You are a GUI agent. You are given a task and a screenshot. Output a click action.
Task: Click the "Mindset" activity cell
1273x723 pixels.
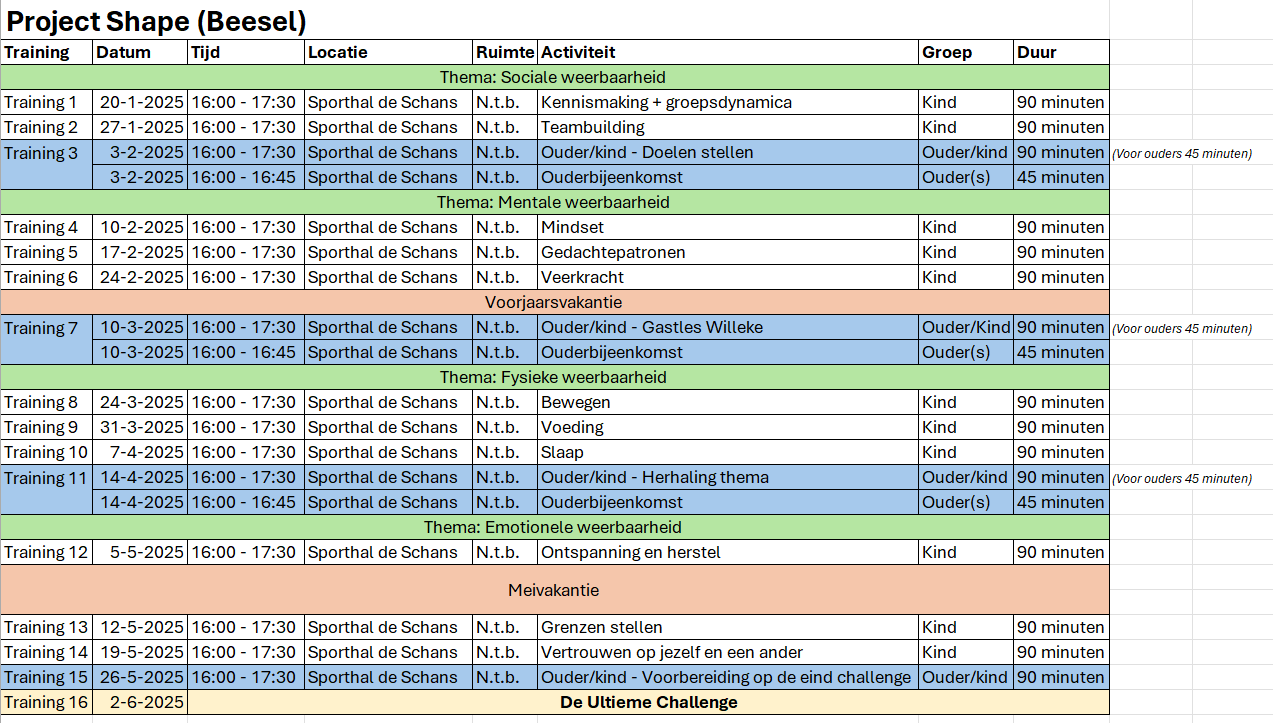coord(728,227)
